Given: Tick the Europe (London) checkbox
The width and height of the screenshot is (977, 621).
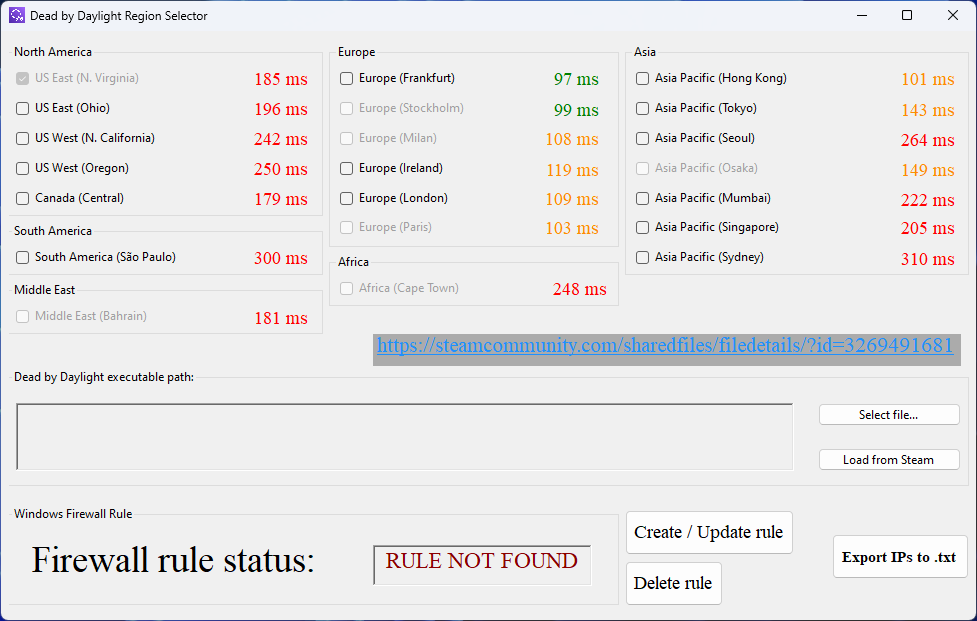Looking at the screenshot, I should pyautogui.click(x=346, y=198).
